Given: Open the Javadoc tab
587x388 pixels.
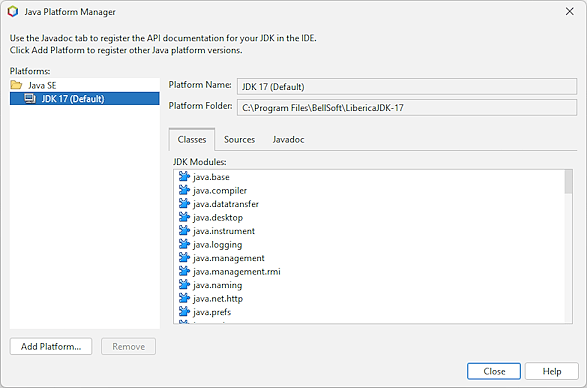Looking at the screenshot, I should 288,139.
